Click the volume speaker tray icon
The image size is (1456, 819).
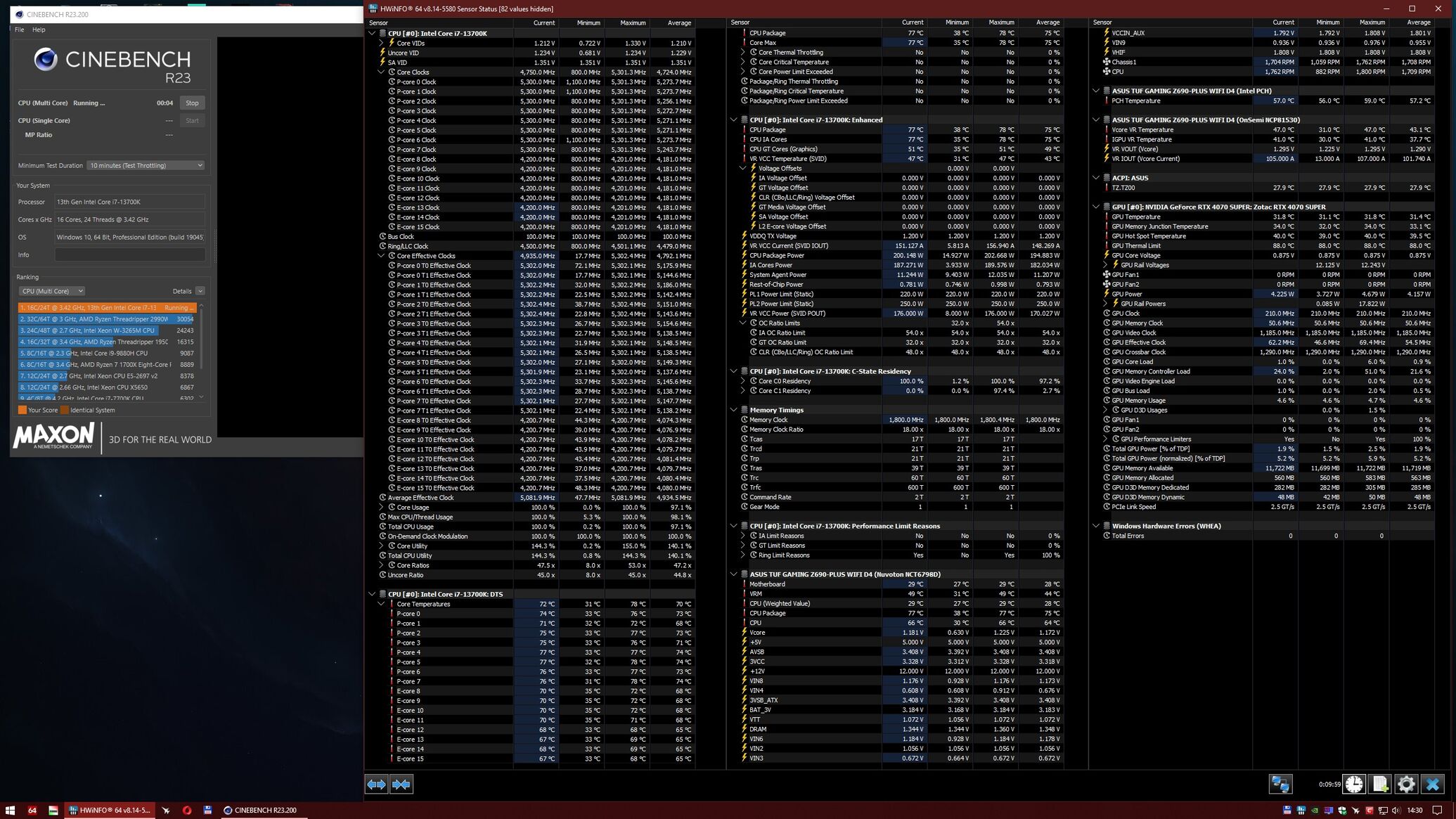coord(1396,810)
